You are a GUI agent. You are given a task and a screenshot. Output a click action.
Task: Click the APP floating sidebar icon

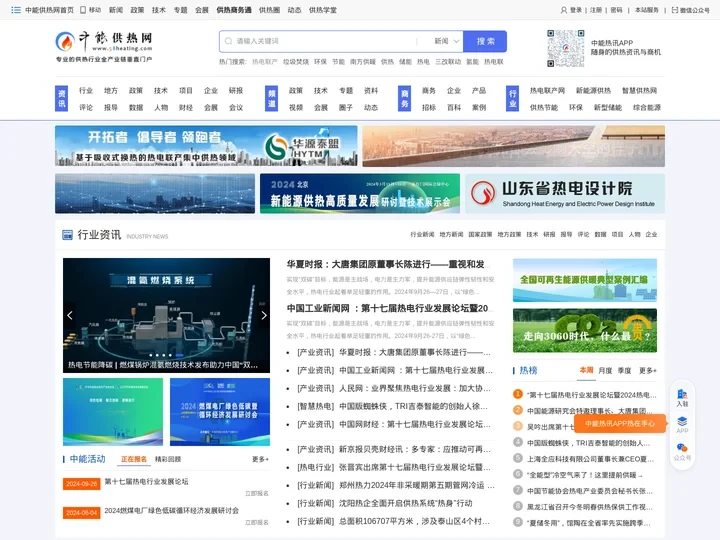(x=682, y=425)
